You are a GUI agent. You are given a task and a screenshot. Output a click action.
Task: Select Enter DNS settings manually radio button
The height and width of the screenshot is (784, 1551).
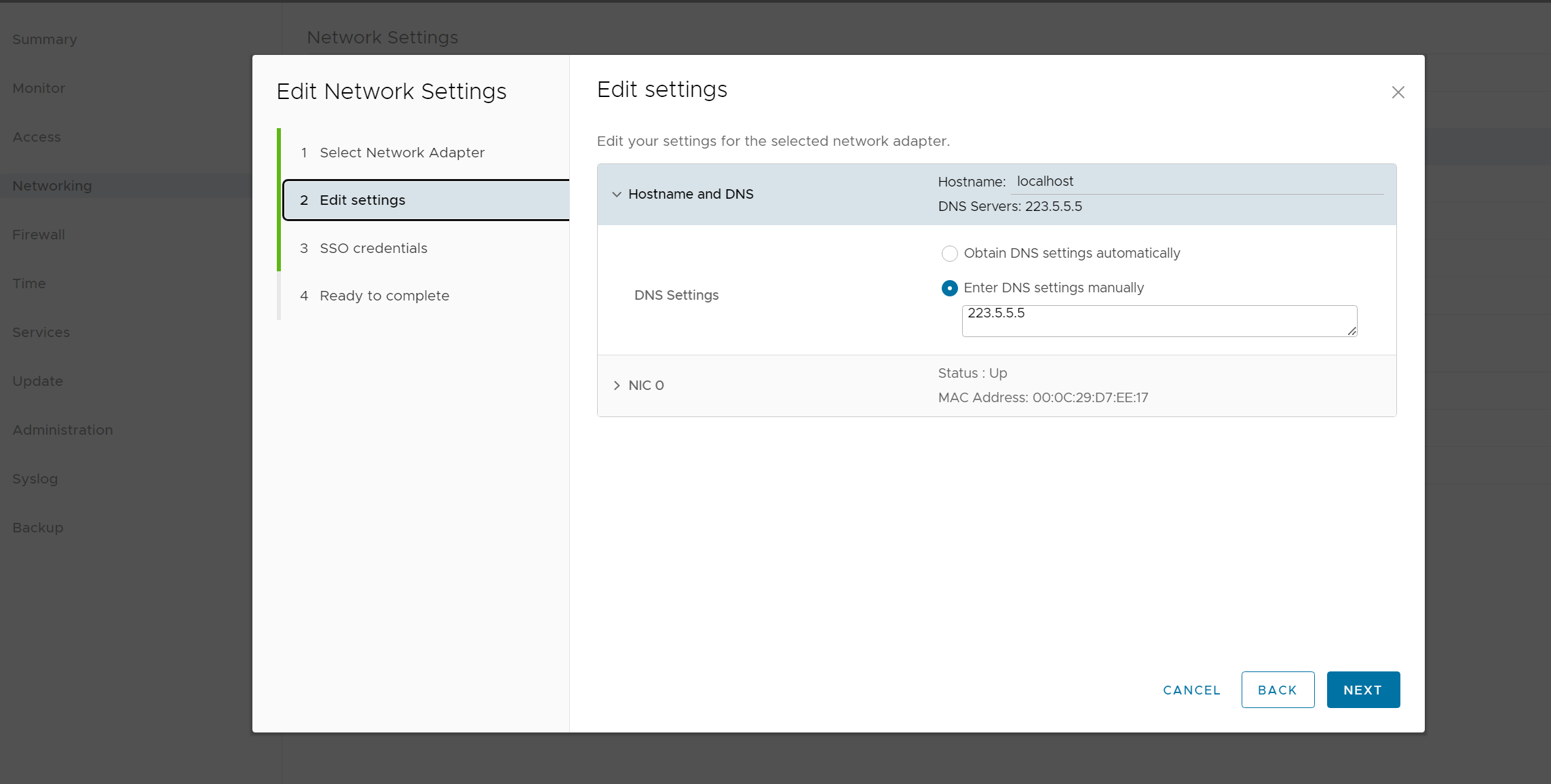[948, 287]
